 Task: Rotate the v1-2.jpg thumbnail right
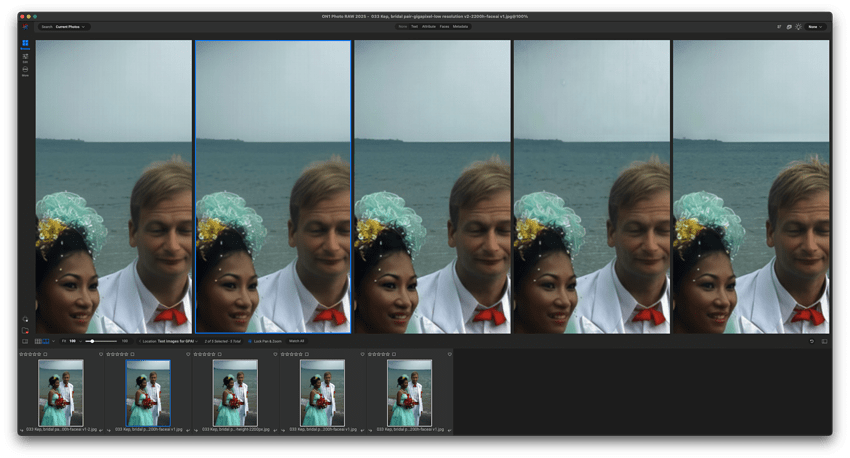click(x=101, y=430)
